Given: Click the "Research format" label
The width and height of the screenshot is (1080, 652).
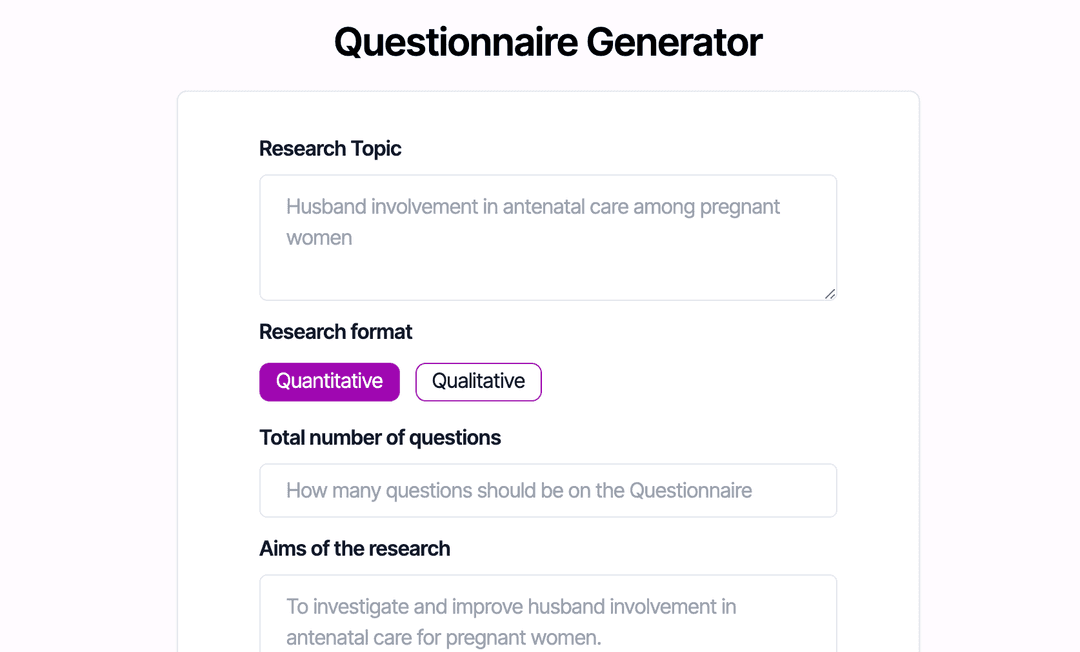Looking at the screenshot, I should click(x=335, y=332).
